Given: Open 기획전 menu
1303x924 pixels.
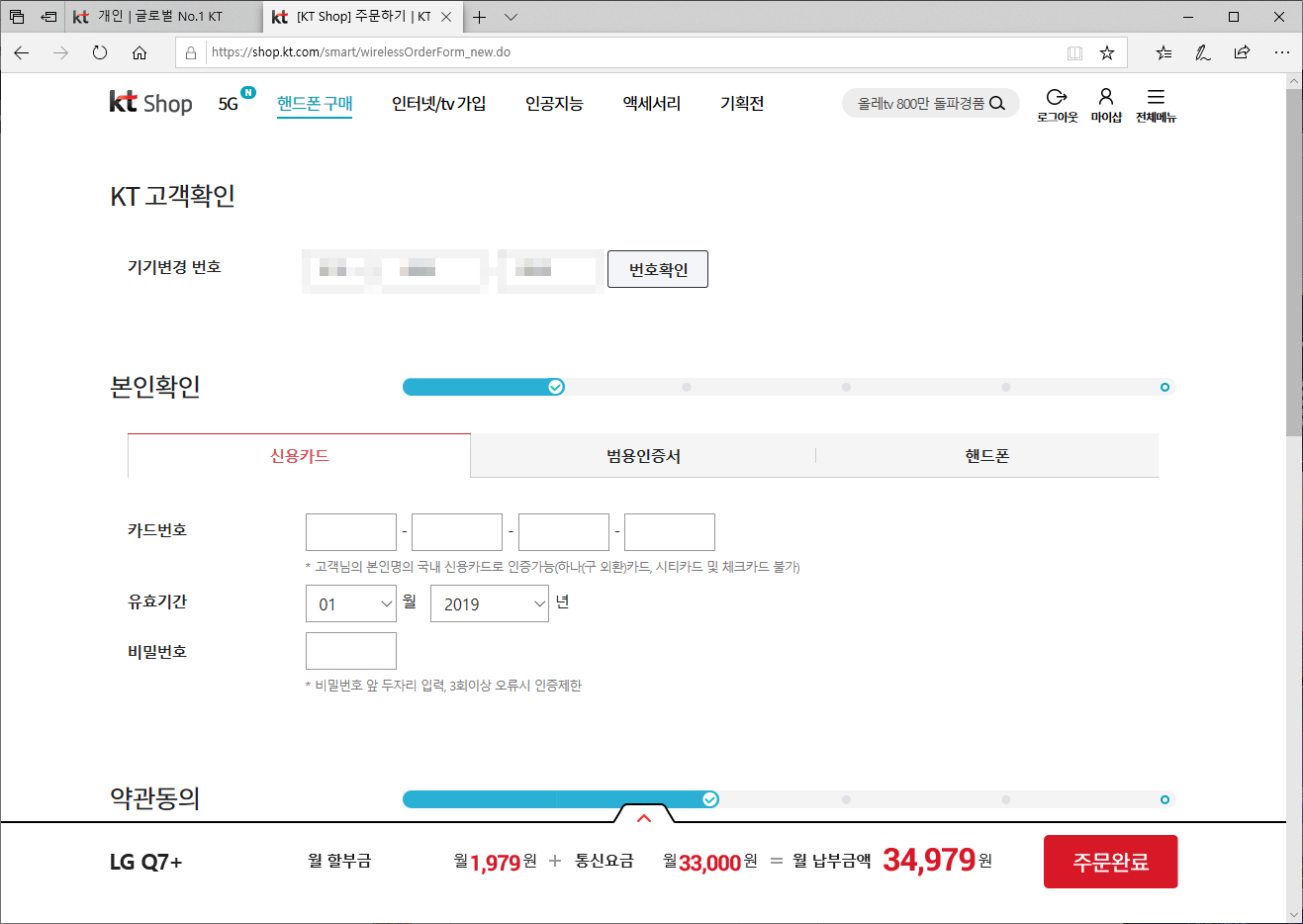Looking at the screenshot, I should (742, 103).
